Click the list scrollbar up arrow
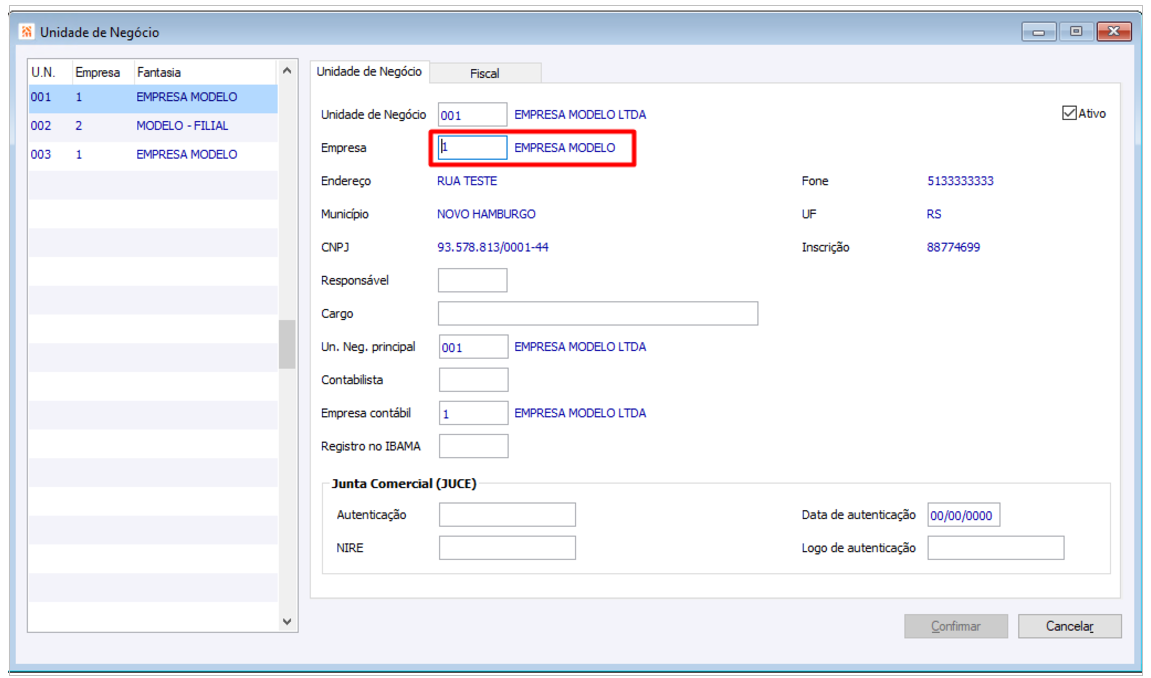This screenshot has height=678, width=1151. pyautogui.click(x=287, y=71)
